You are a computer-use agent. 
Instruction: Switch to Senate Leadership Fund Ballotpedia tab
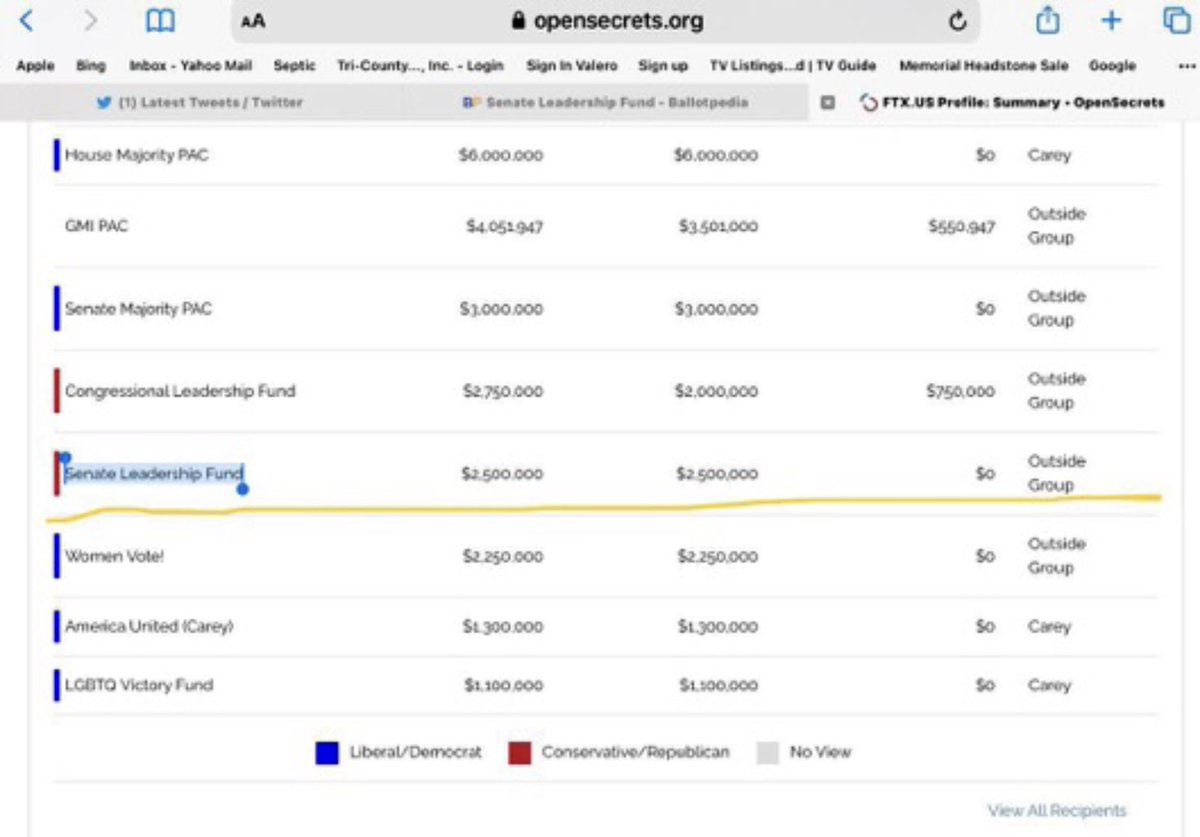(x=606, y=102)
